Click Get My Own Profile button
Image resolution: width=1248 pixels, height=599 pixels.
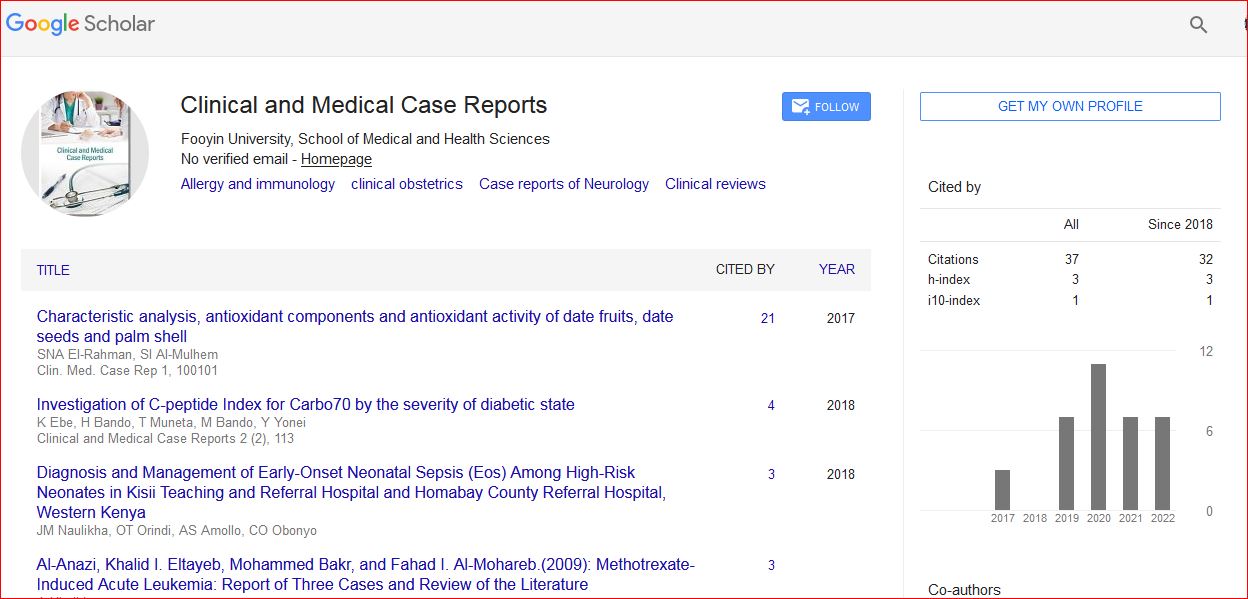1070,106
